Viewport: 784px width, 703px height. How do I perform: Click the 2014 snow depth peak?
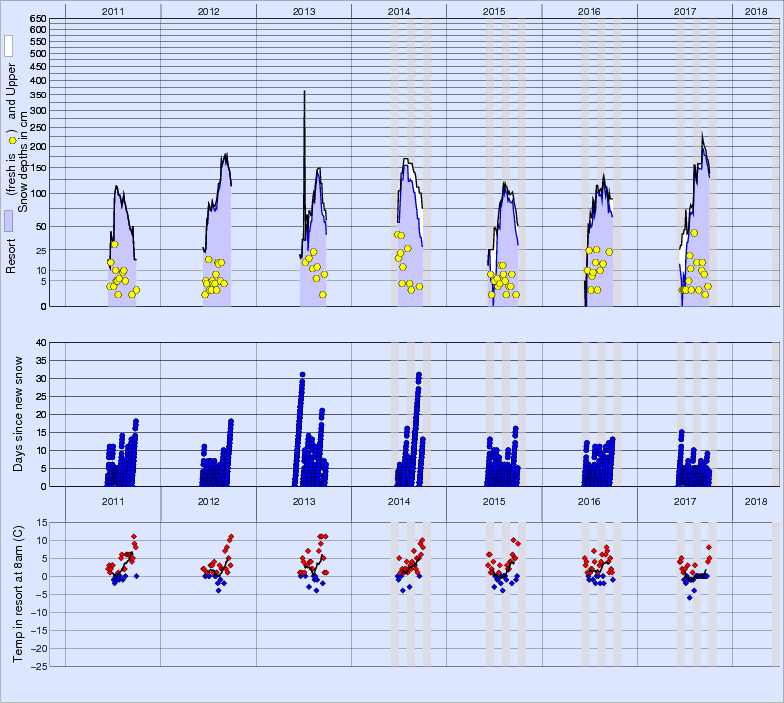point(406,159)
